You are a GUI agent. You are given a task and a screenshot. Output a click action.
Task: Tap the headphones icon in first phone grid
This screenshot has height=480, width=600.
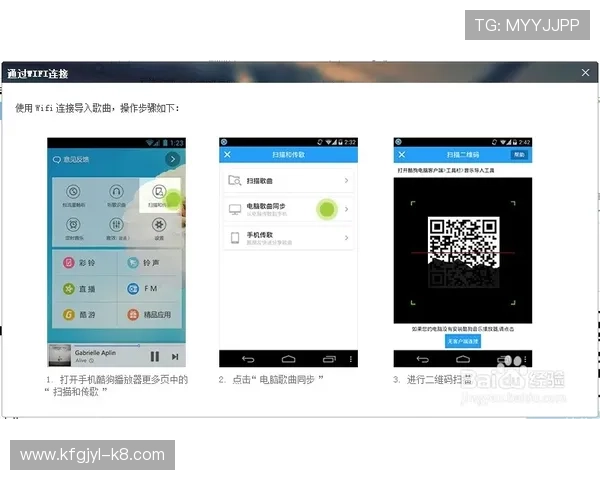(116, 191)
